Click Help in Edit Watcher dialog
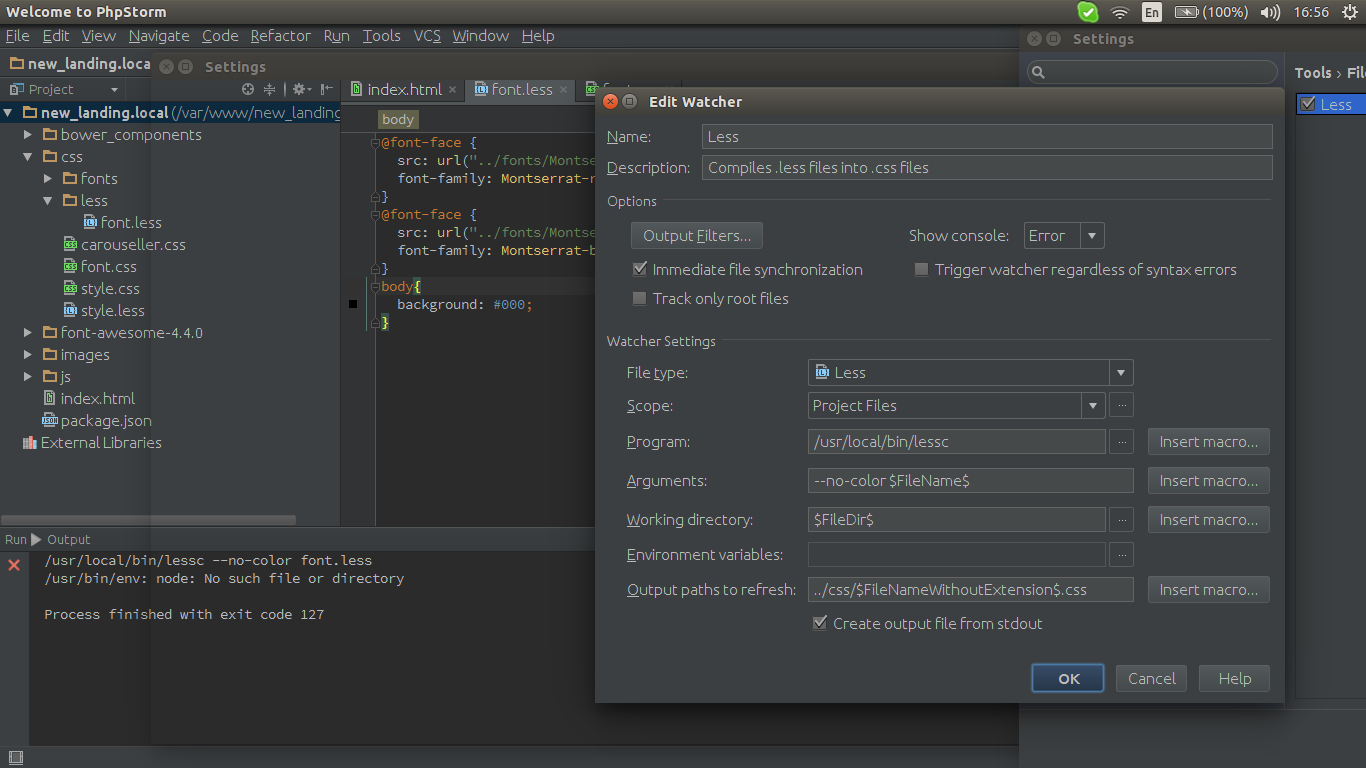1366x768 pixels. (1234, 678)
